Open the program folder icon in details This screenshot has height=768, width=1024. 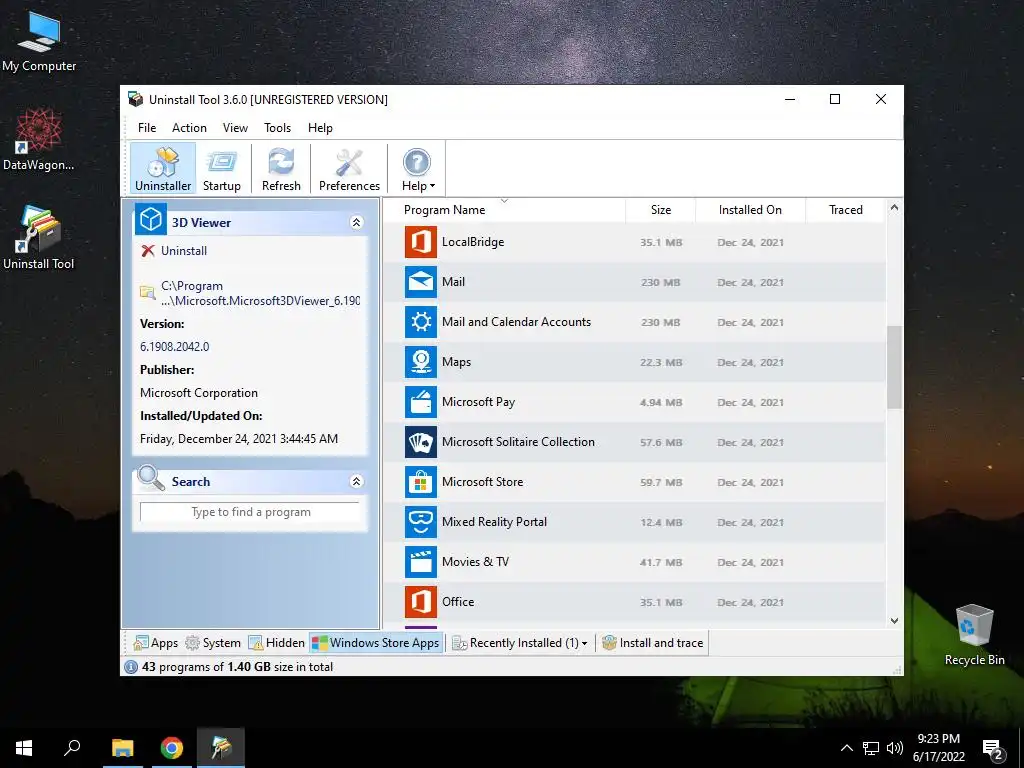pyautogui.click(x=148, y=293)
